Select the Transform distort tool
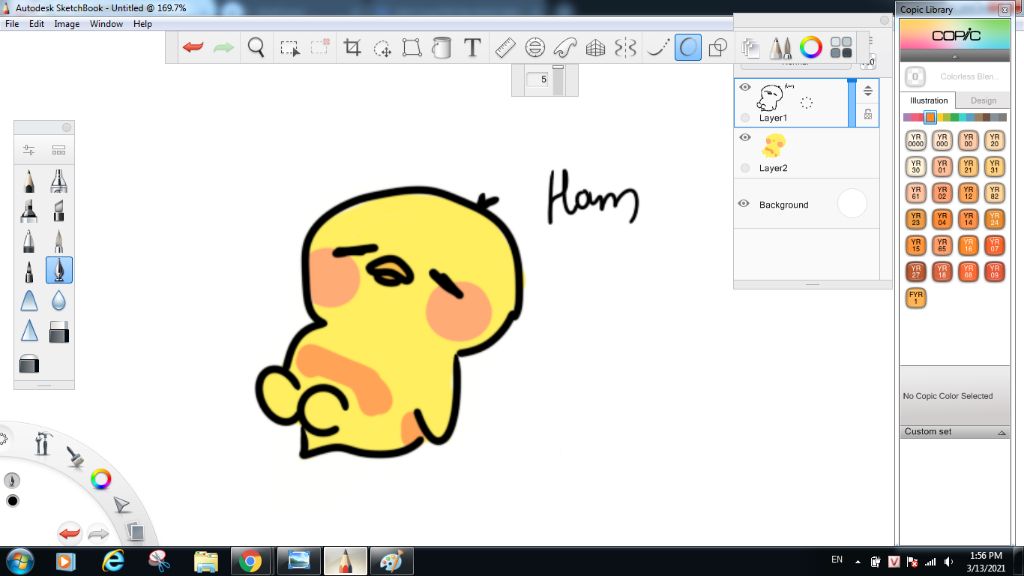Screen dimensions: 1024x576 [411, 48]
